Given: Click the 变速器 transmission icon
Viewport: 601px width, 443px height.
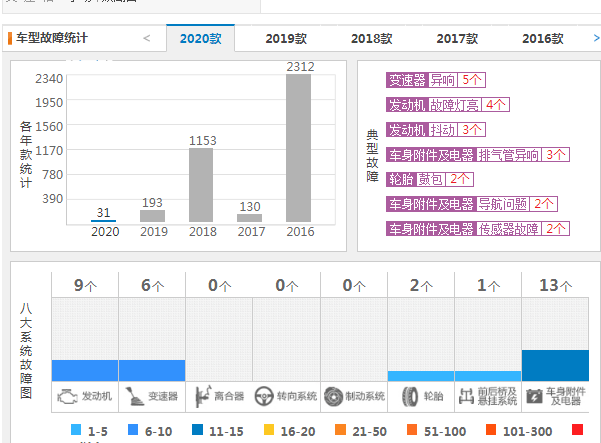Looking at the screenshot, I should pos(135,396).
